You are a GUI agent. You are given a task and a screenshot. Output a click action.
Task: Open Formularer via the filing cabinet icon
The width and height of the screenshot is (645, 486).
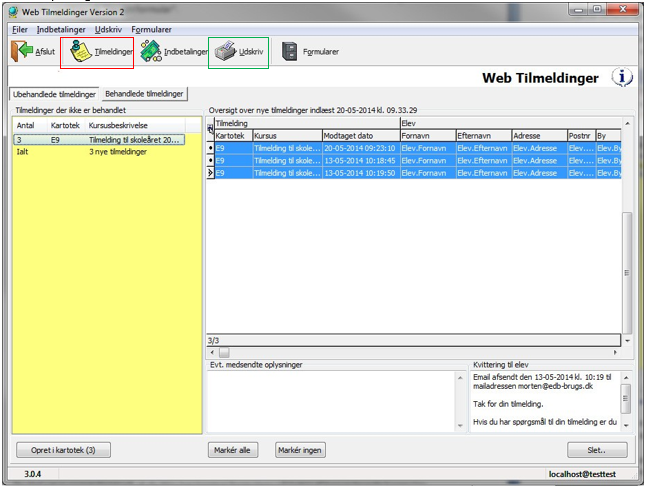click(x=290, y=52)
